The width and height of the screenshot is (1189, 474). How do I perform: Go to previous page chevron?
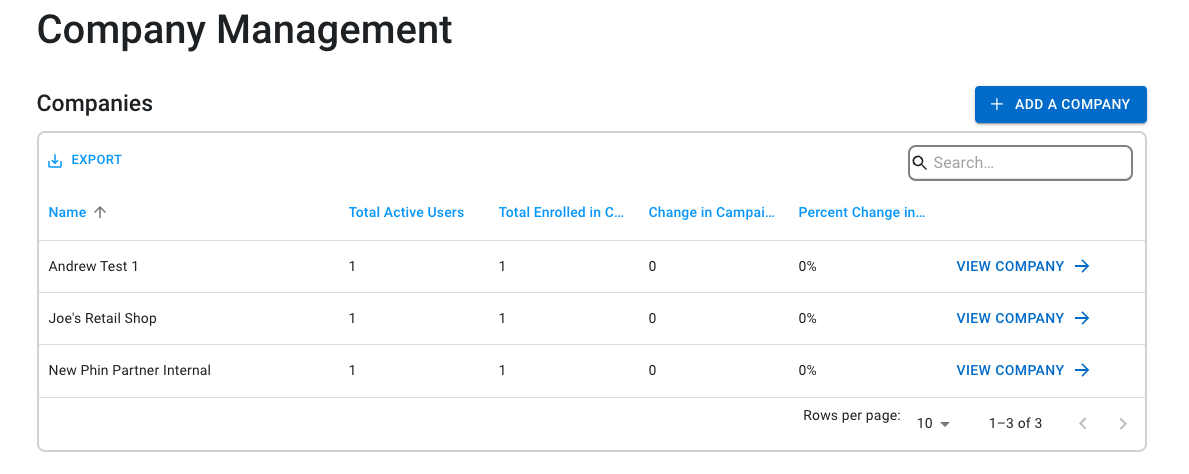tap(1083, 423)
